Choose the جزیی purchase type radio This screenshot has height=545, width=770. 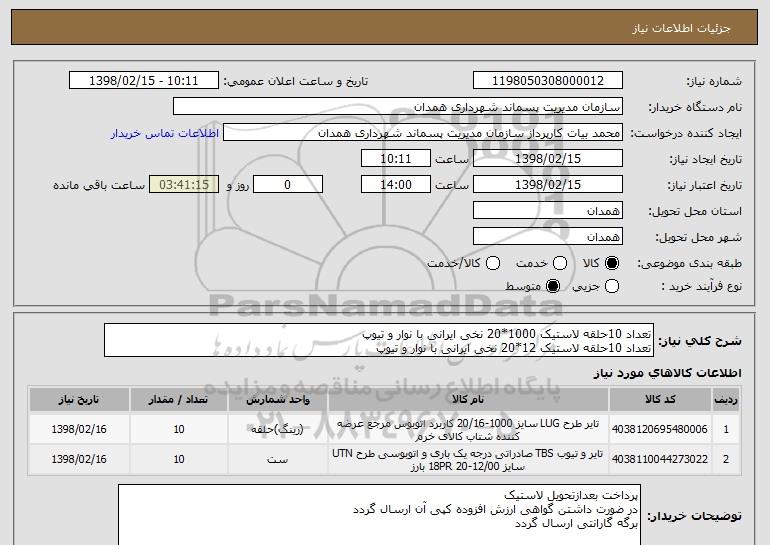pos(612,286)
